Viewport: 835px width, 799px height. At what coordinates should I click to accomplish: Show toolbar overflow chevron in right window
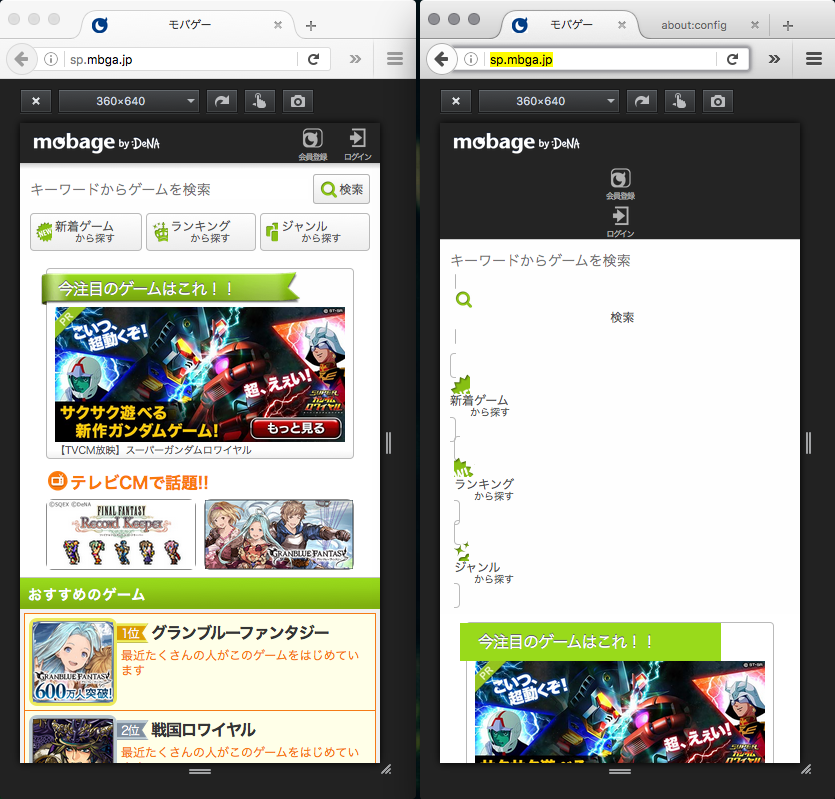(774, 59)
